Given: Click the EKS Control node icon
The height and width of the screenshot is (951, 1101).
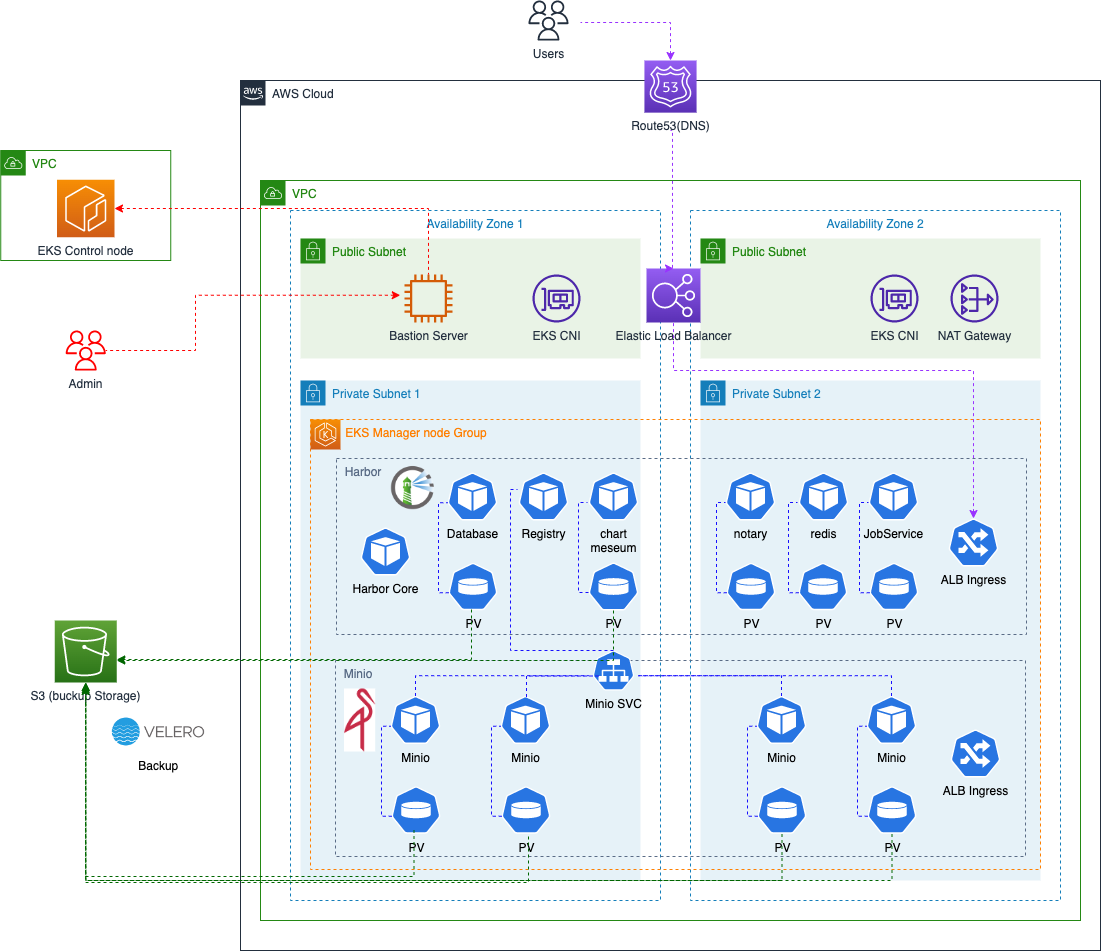Looking at the screenshot, I should pyautogui.click(x=86, y=209).
